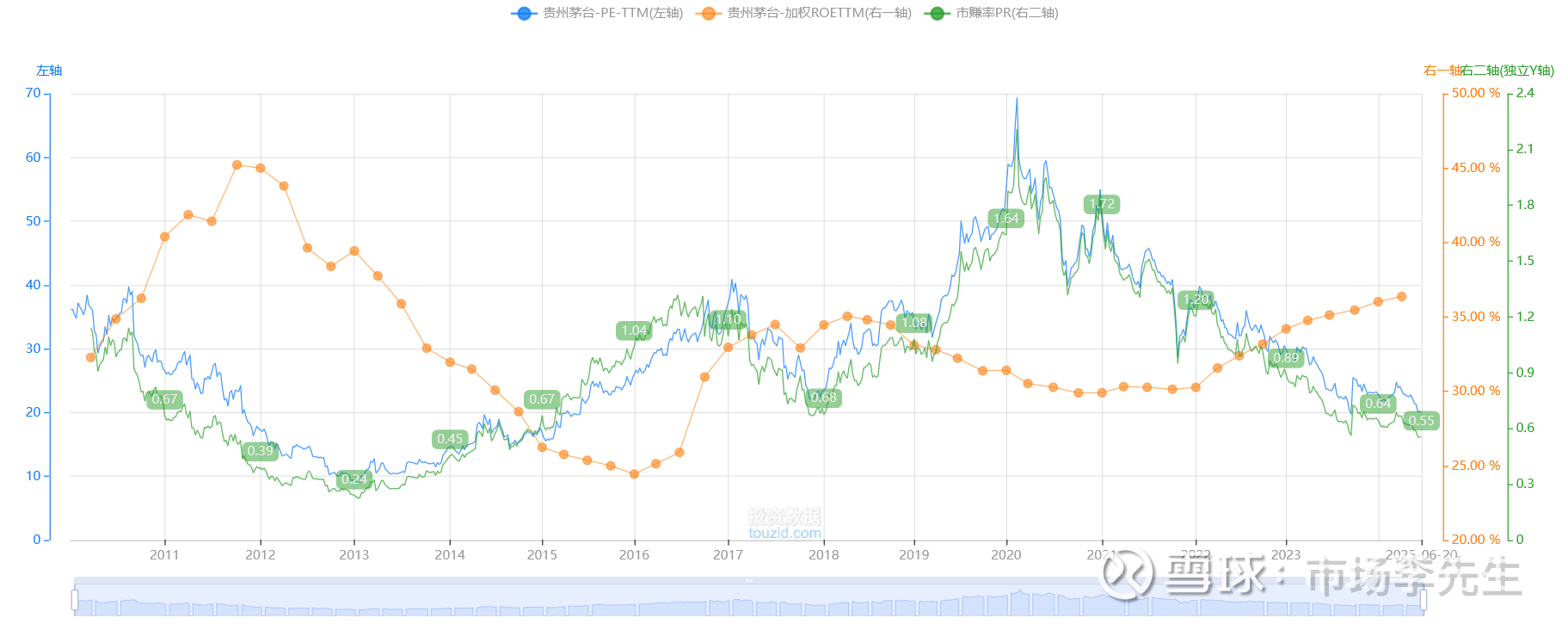
Task: Select the 1.64 PR marker label
Action: tap(1005, 218)
